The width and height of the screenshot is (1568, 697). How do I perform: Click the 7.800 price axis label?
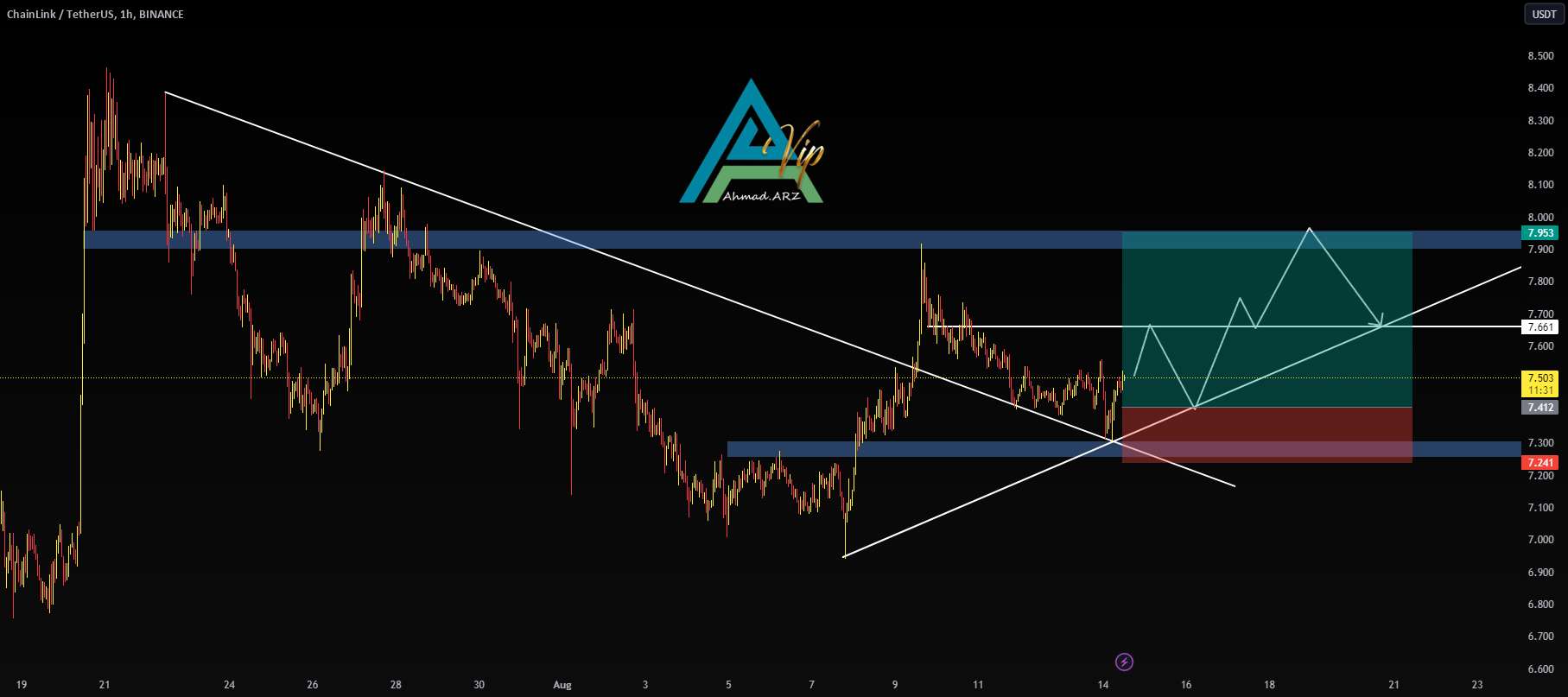point(1540,282)
